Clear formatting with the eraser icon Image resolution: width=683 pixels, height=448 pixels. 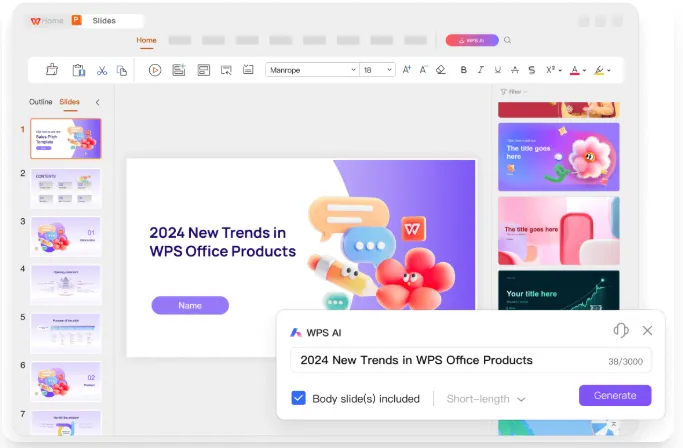point(441,70)
